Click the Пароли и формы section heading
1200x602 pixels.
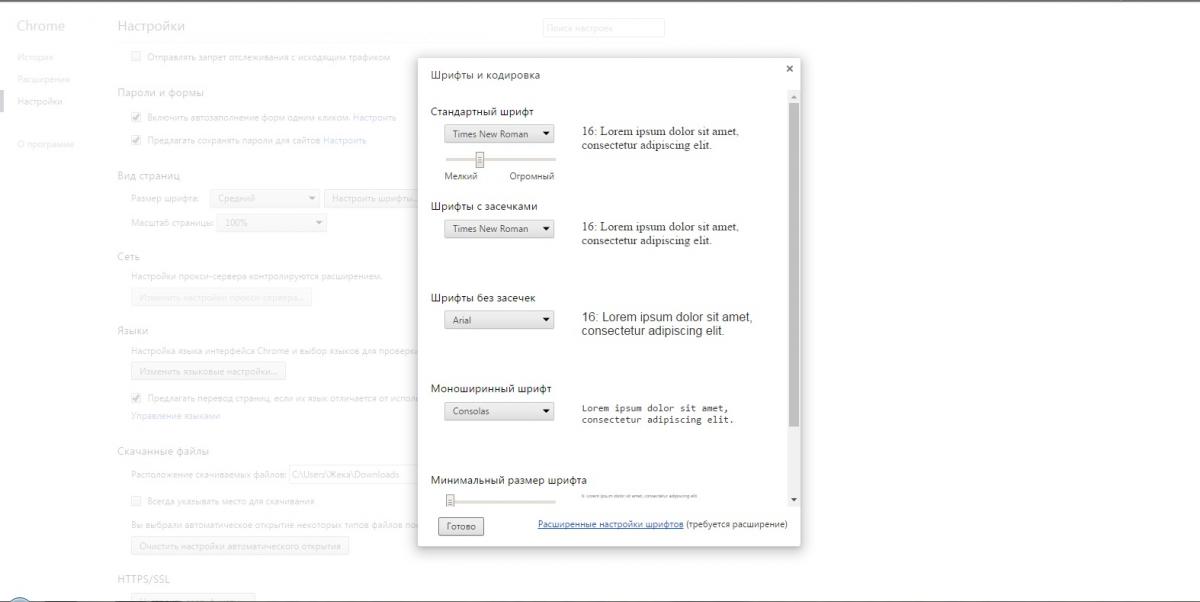[x=160, y=92]
